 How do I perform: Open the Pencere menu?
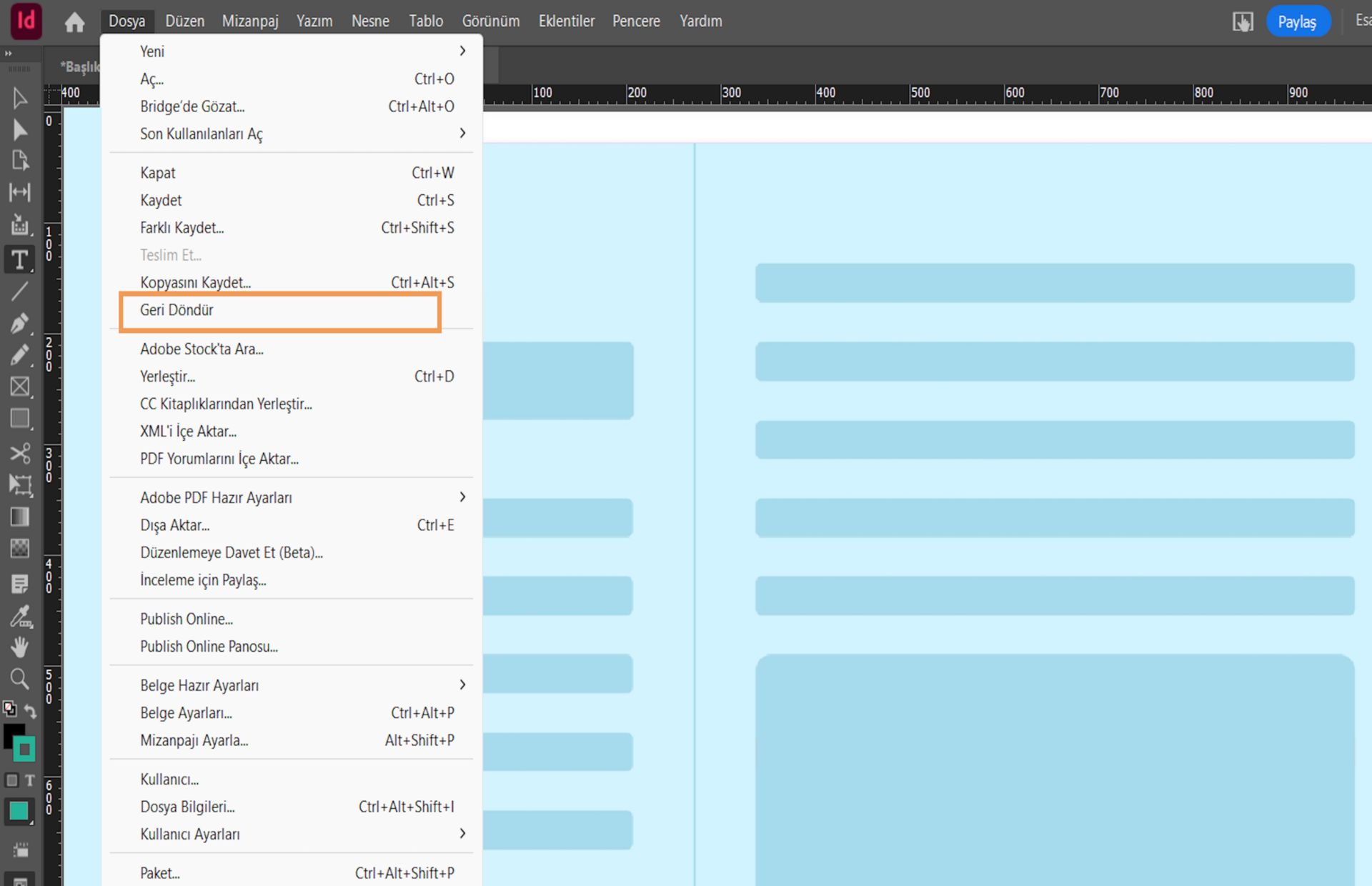pos(635,21)
